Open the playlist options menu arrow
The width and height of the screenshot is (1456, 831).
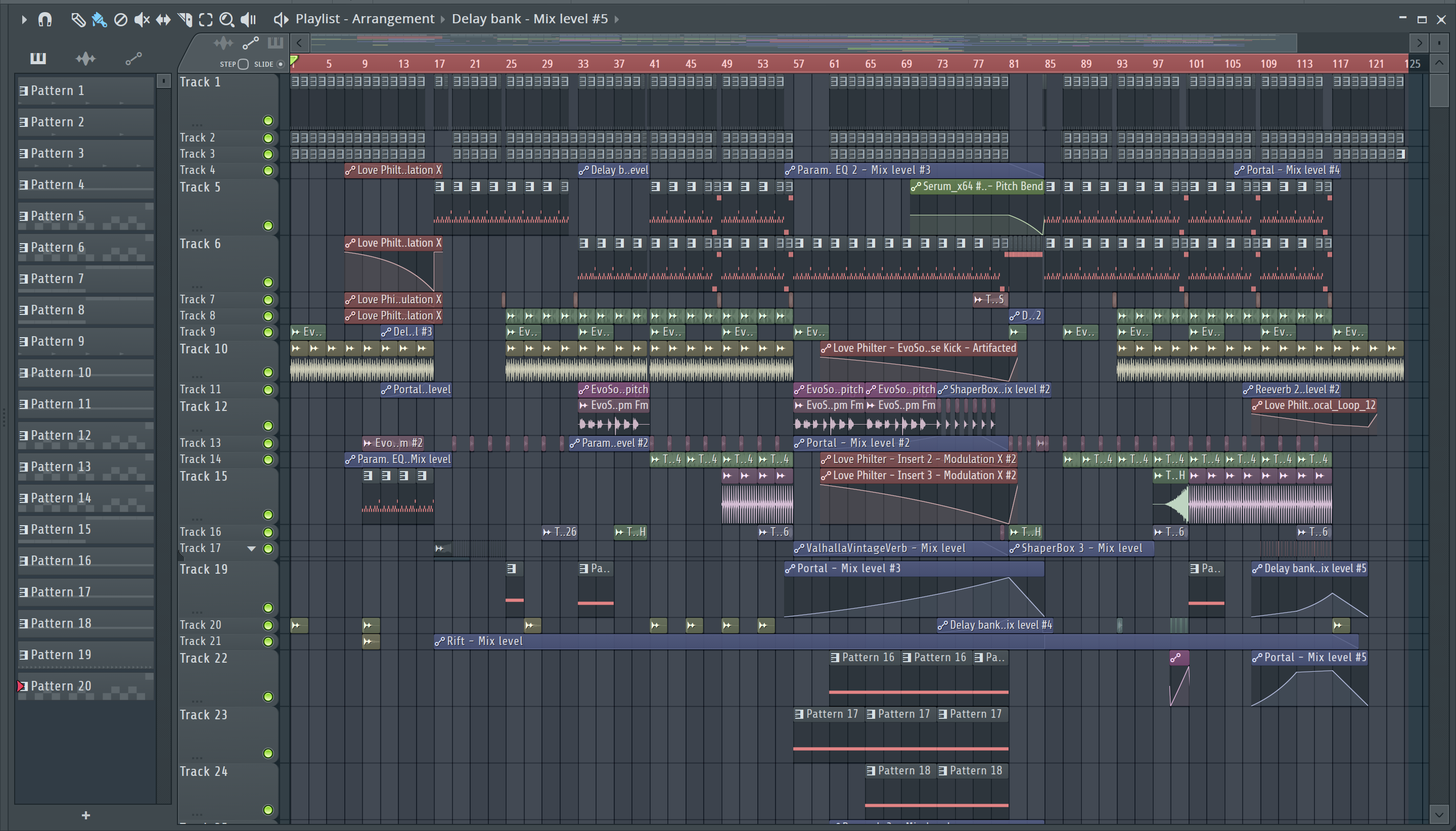pyautogui.click(x=23, y=19)
